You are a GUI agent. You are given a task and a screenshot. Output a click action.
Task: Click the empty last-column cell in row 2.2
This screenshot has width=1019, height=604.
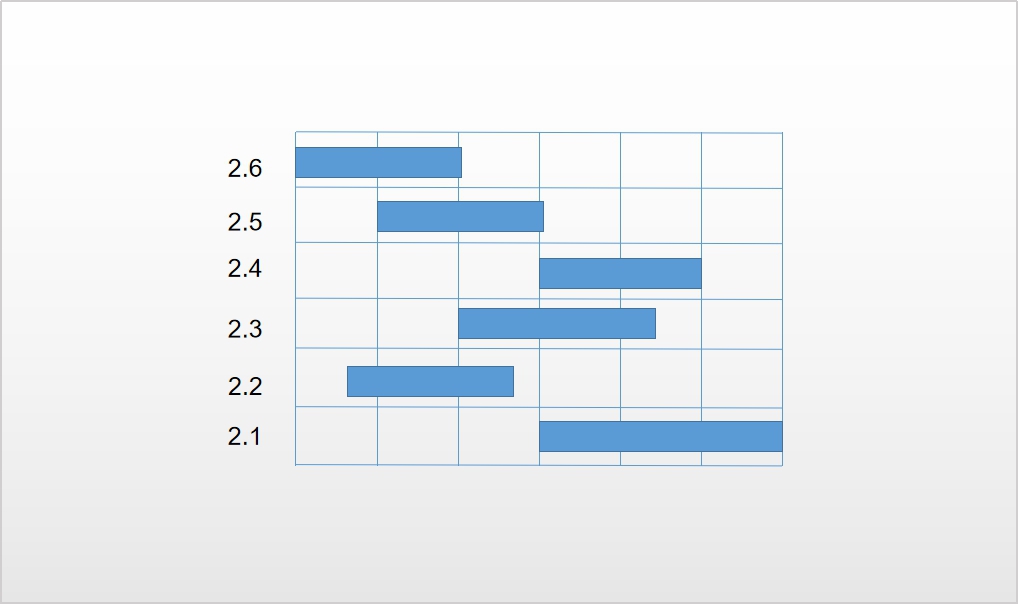point(742,378)
